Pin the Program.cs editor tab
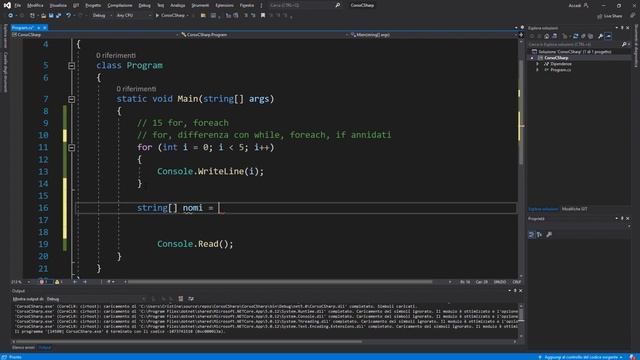The image size is (640, 360). pos(38,28)
